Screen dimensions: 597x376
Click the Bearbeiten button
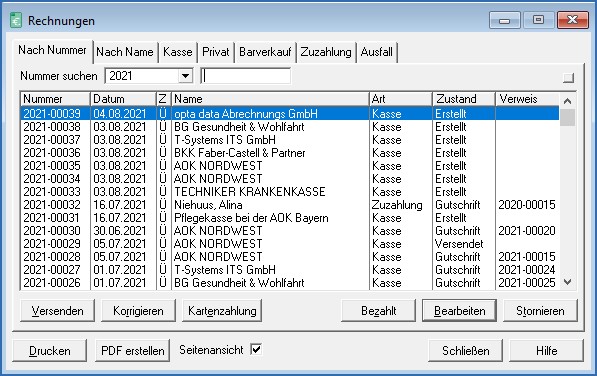tap(460, 311)
